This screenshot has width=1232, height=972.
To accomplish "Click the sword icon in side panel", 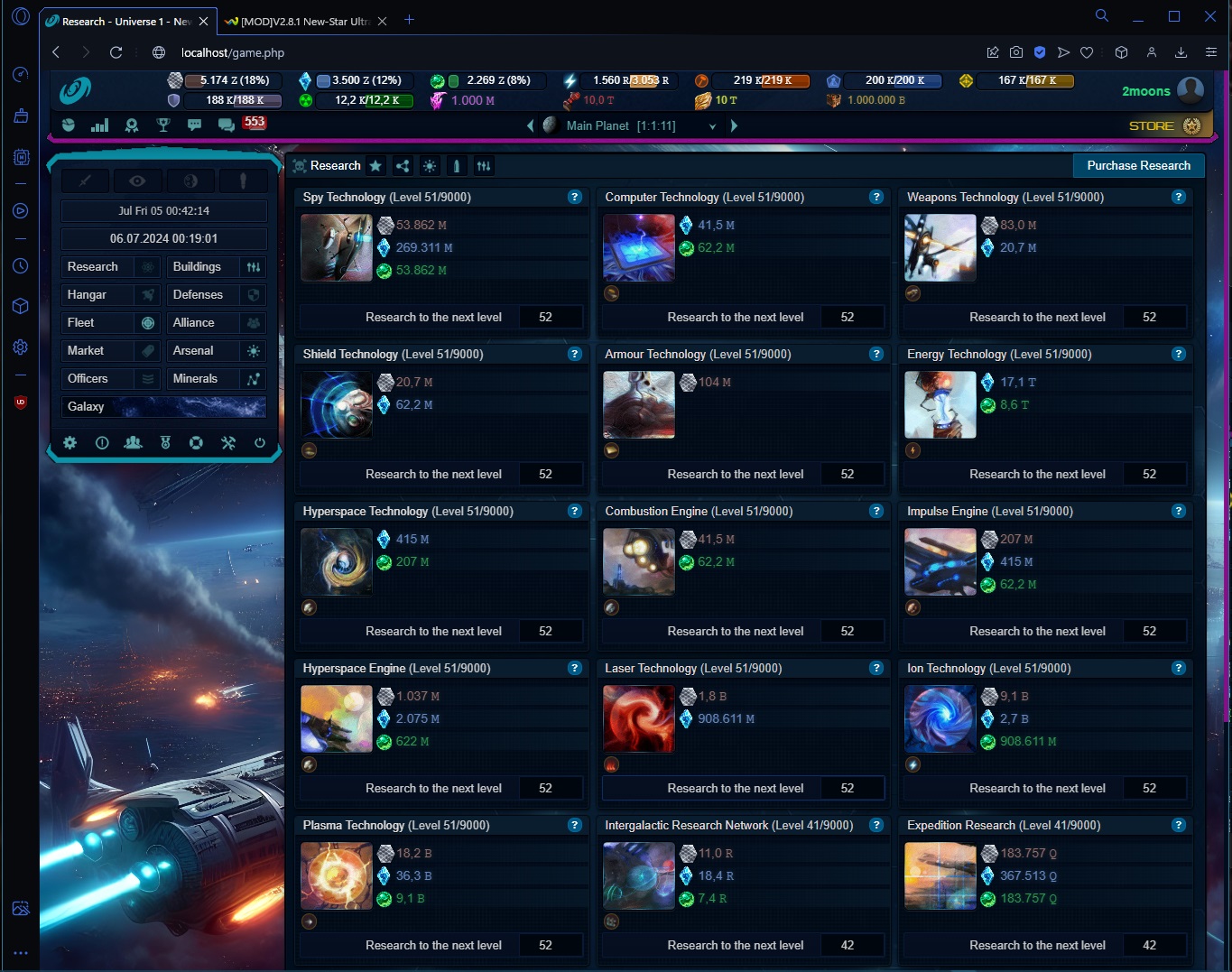I will pos(85,181).
